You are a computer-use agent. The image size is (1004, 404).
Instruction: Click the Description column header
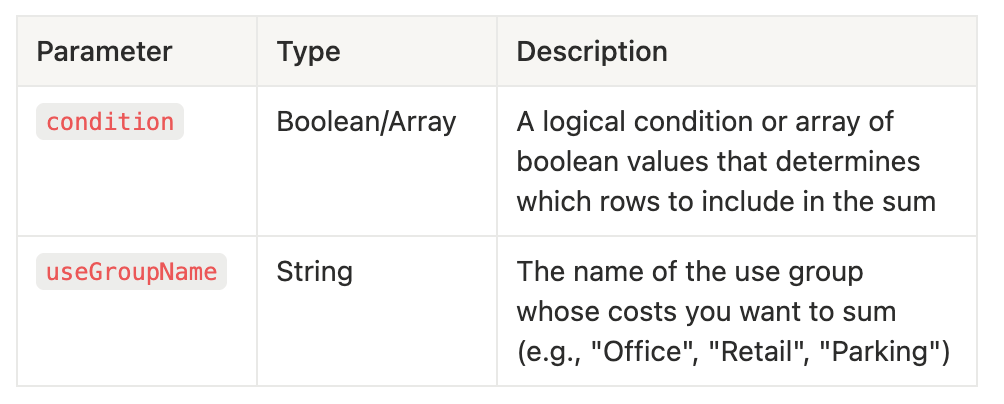[x=592, y=52]
